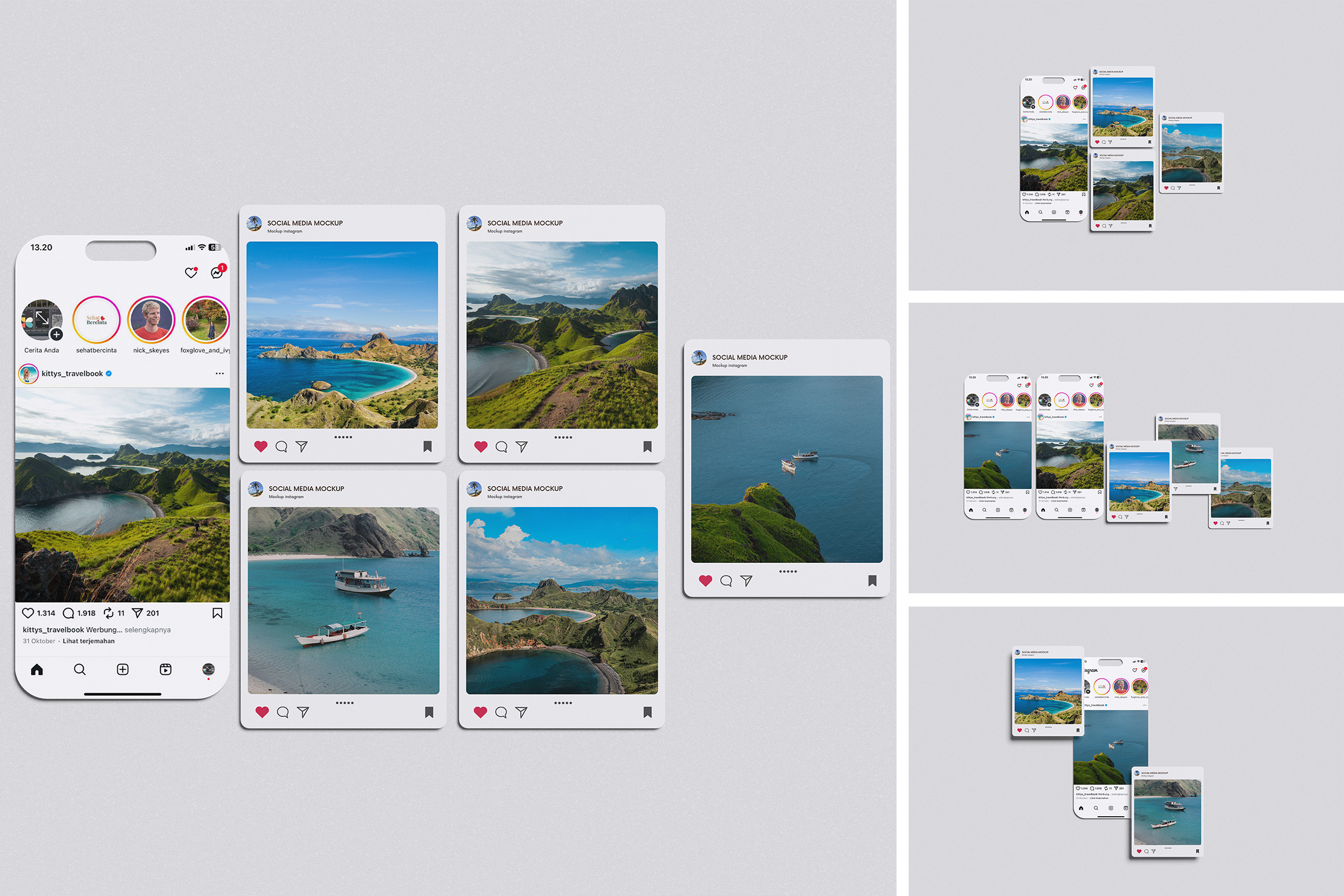Toggle bookmark on the phone feed post
This screenshot has width=1344, height=896.
click(x=218, y=613)
